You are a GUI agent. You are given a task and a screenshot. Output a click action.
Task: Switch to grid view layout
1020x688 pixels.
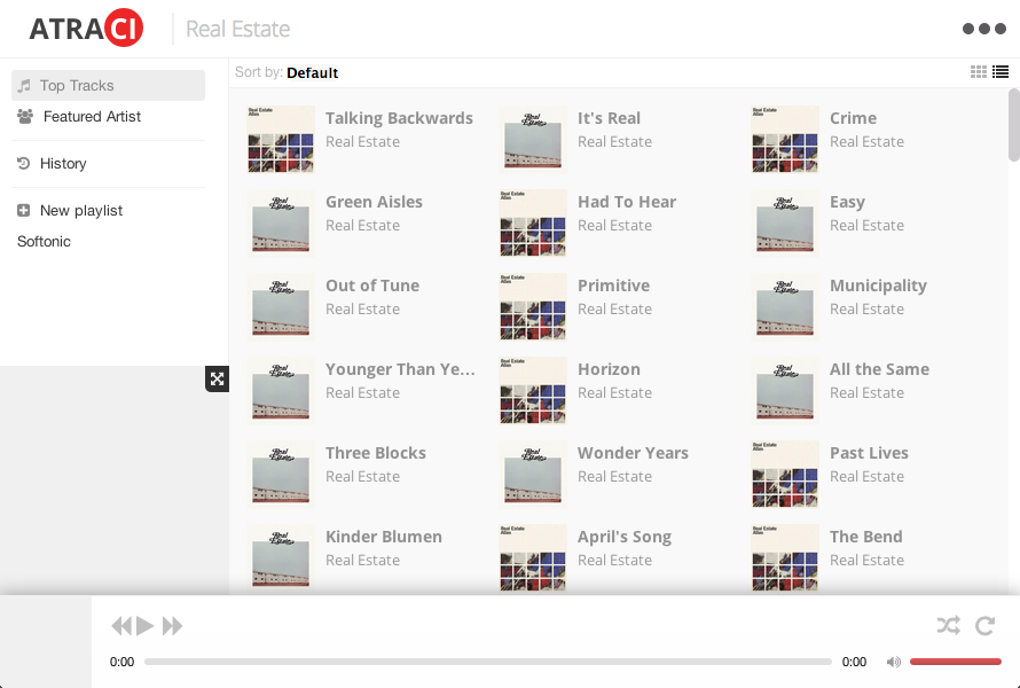coord(978,72)
